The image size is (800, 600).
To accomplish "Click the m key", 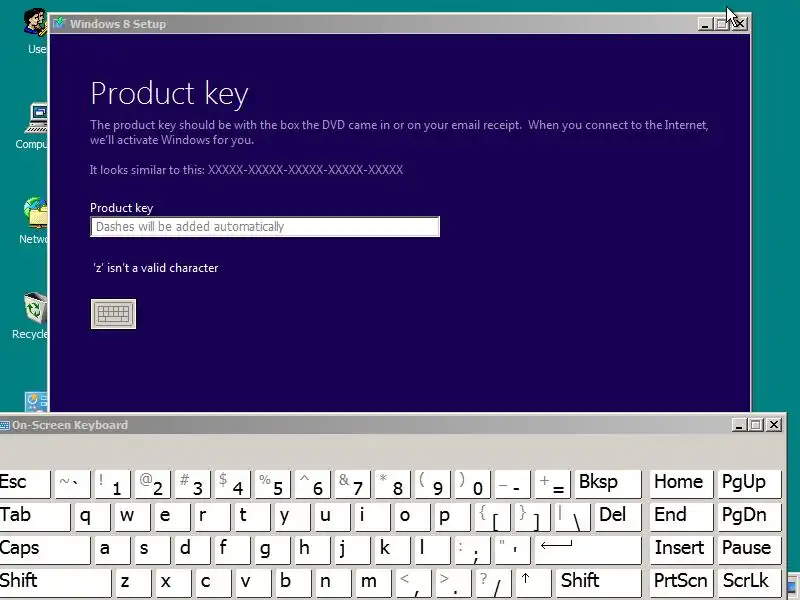I will tap(373, 582).
